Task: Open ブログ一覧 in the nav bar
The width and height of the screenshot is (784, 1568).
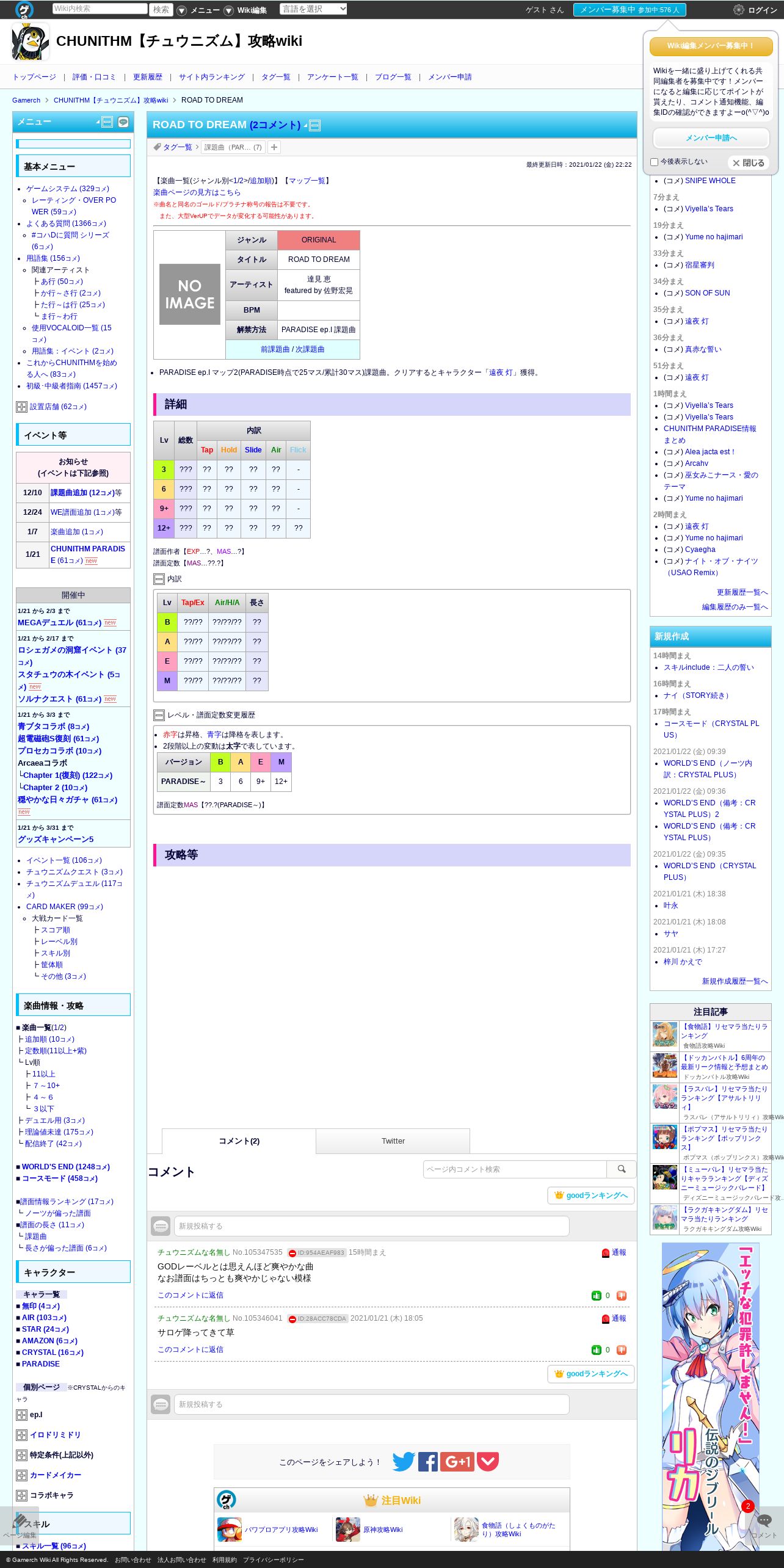Action: (x=393, y=77)
